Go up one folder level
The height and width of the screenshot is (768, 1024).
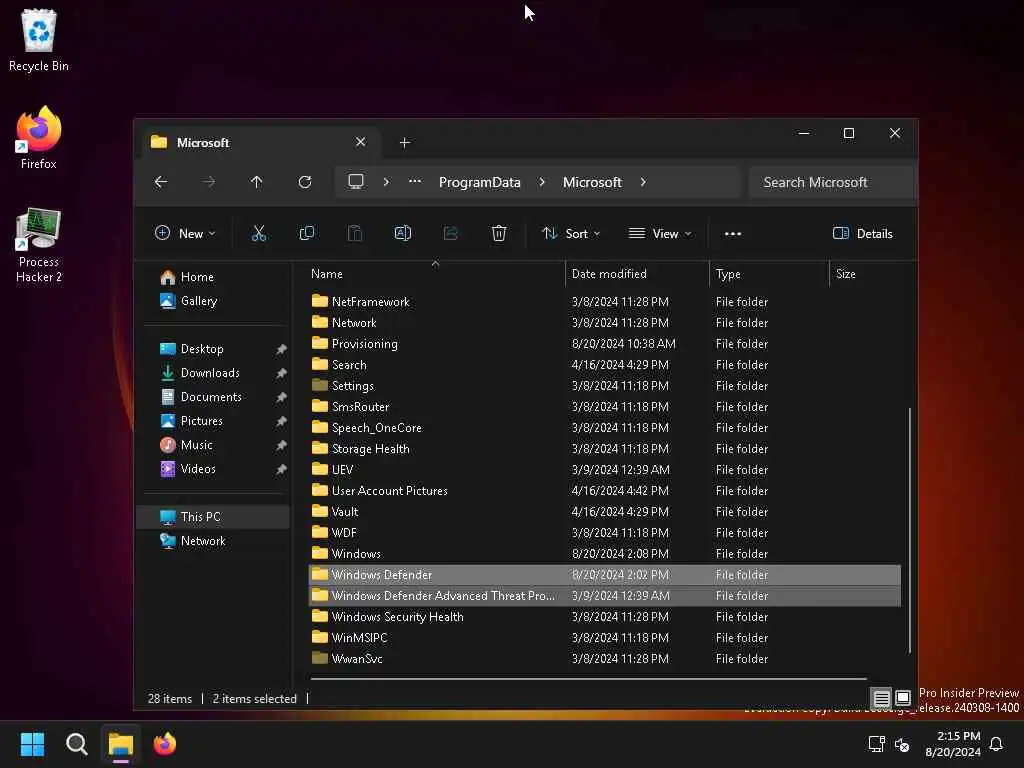click(x=257, y=182)
